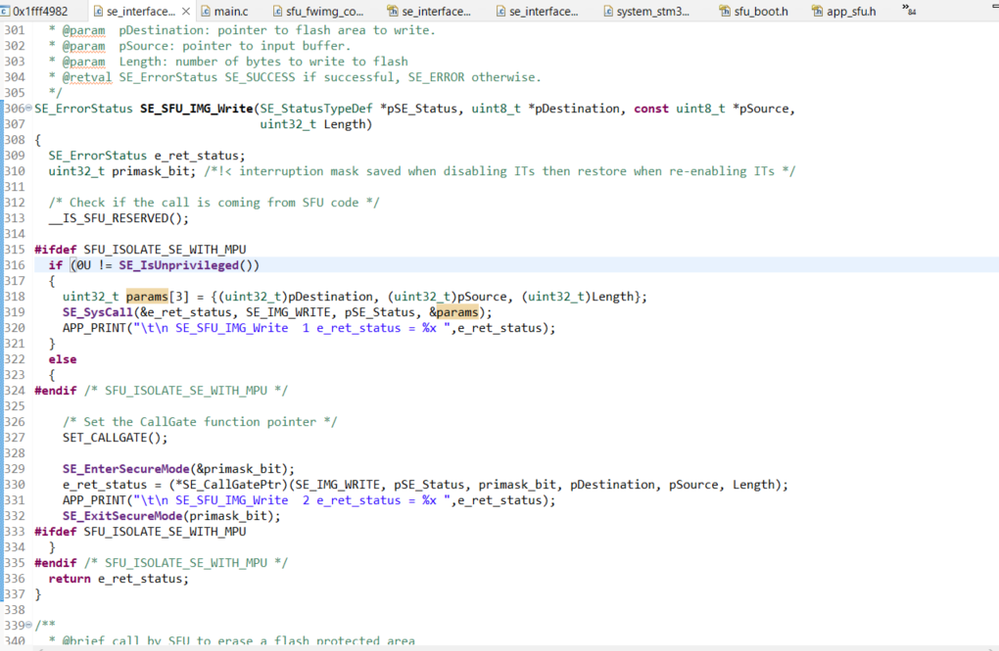Click the 'Check if the call' comment on line 312
The image size is (999, 651).
214,203
